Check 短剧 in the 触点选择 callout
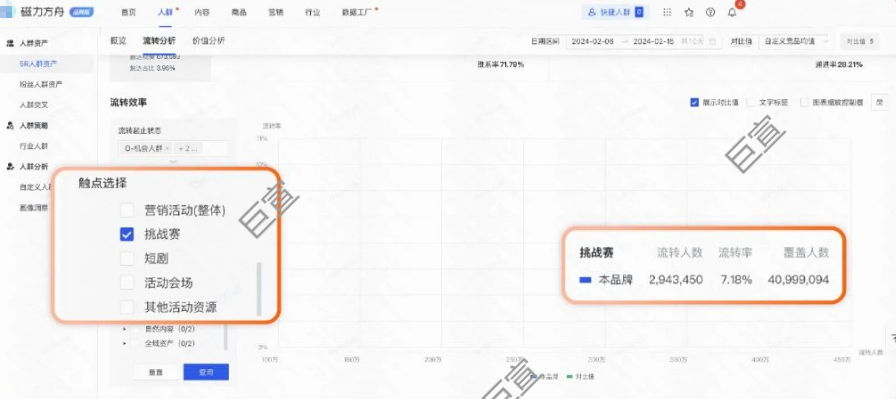The height and width of the screenshot is (399, 896). click(127, 258)
